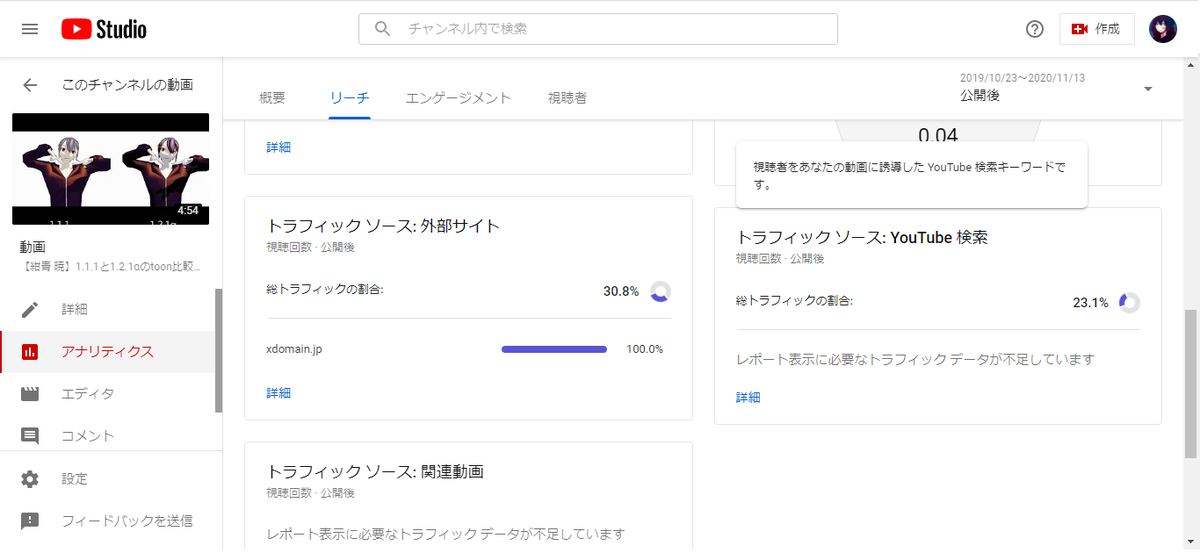Click the アナリティクス chart icon
Screen dimensions: 1200x560
pyautogui.click(x=30, y=352)
